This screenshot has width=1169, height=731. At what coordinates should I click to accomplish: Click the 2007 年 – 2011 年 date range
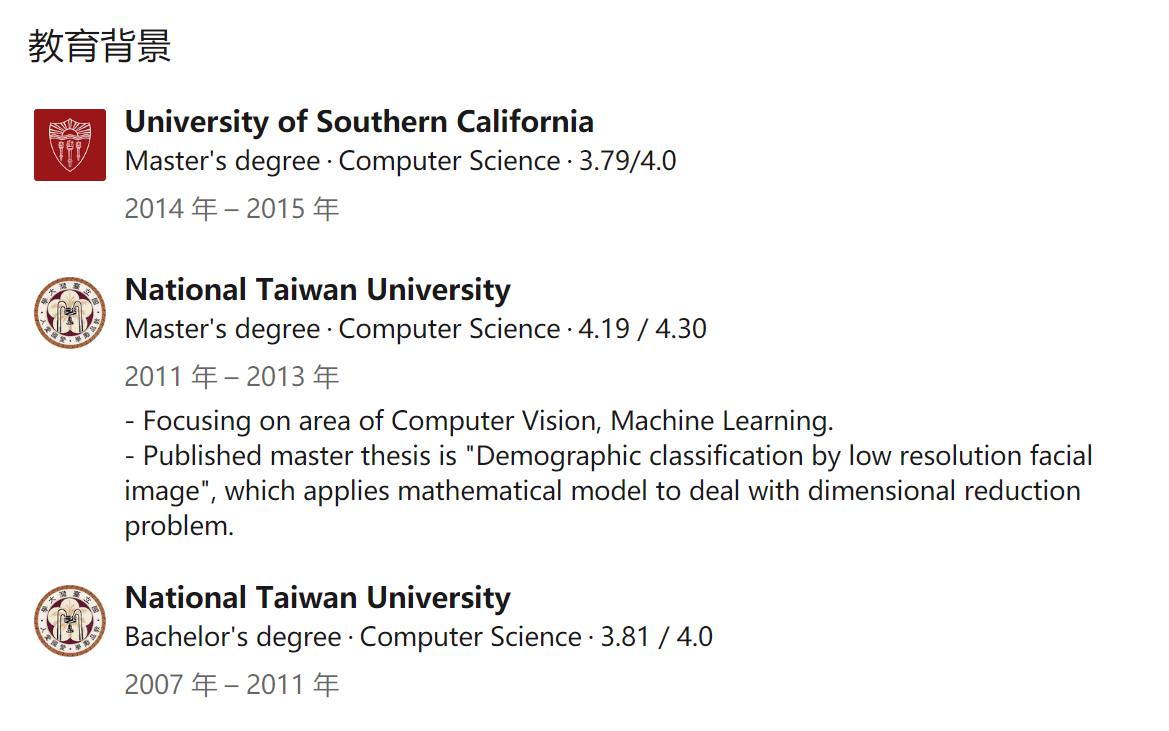(x=232, y=685)
